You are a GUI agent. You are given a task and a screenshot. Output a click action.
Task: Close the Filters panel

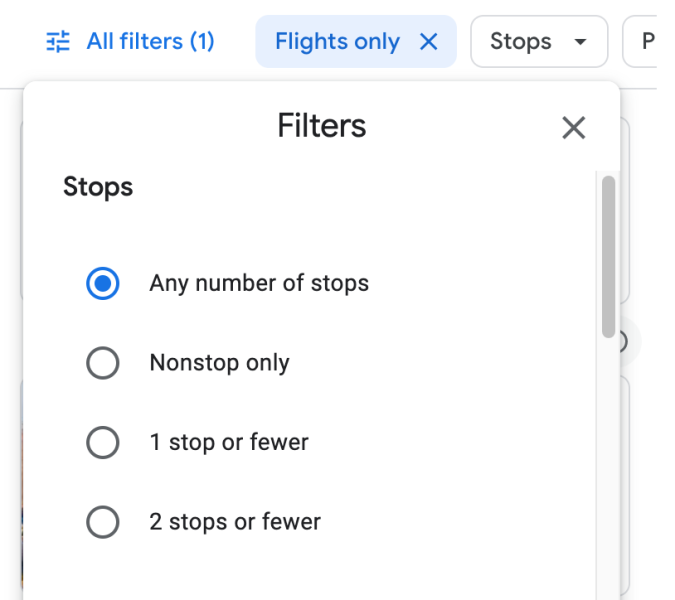pyautogui.click(x=573, y=128)
